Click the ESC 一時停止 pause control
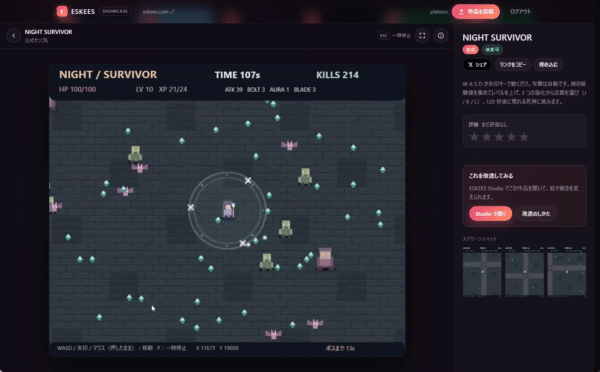600x372 pixels. (394, 36)
